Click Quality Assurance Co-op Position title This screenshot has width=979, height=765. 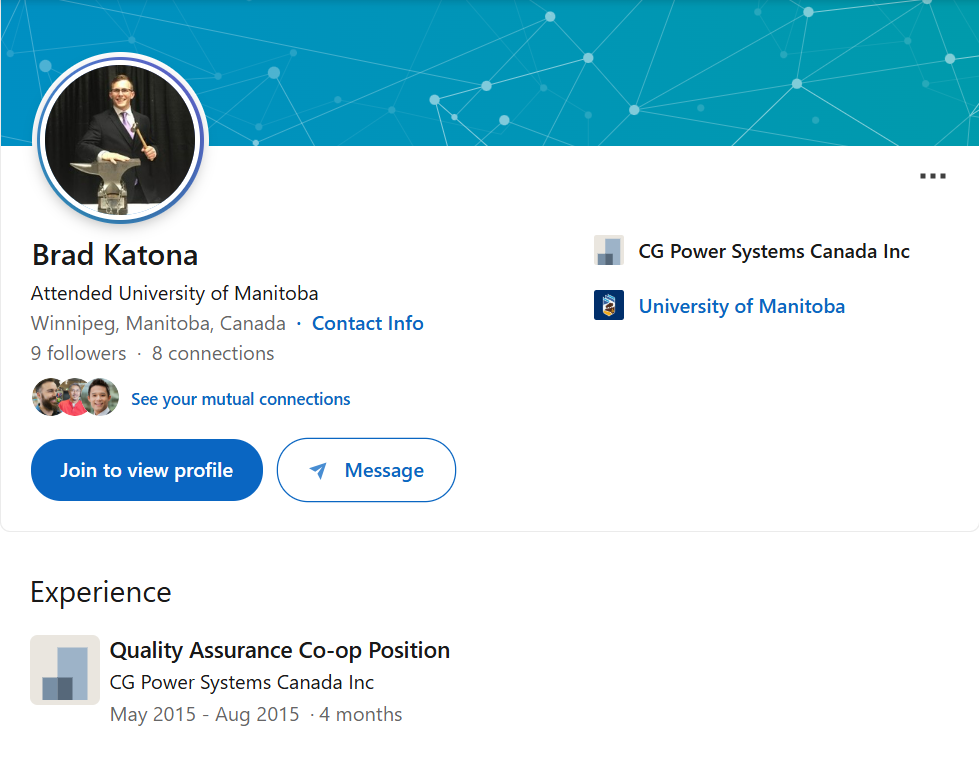(x=280, y=650)
